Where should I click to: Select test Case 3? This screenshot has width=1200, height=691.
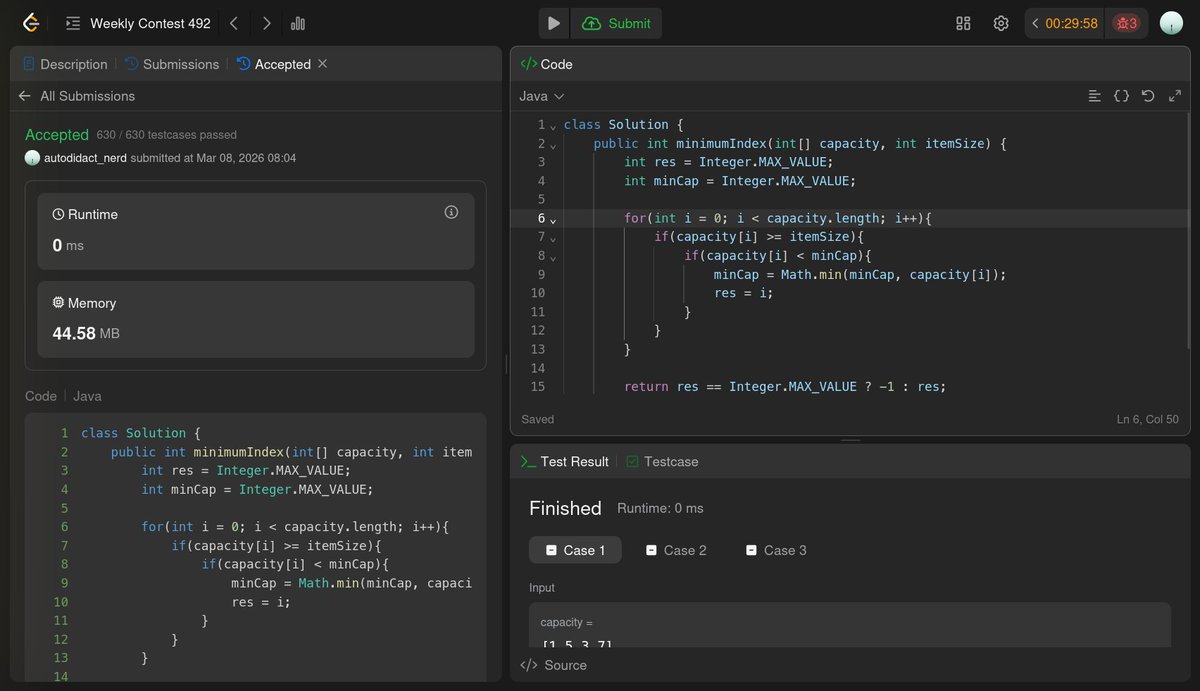(x=776, y=550)
